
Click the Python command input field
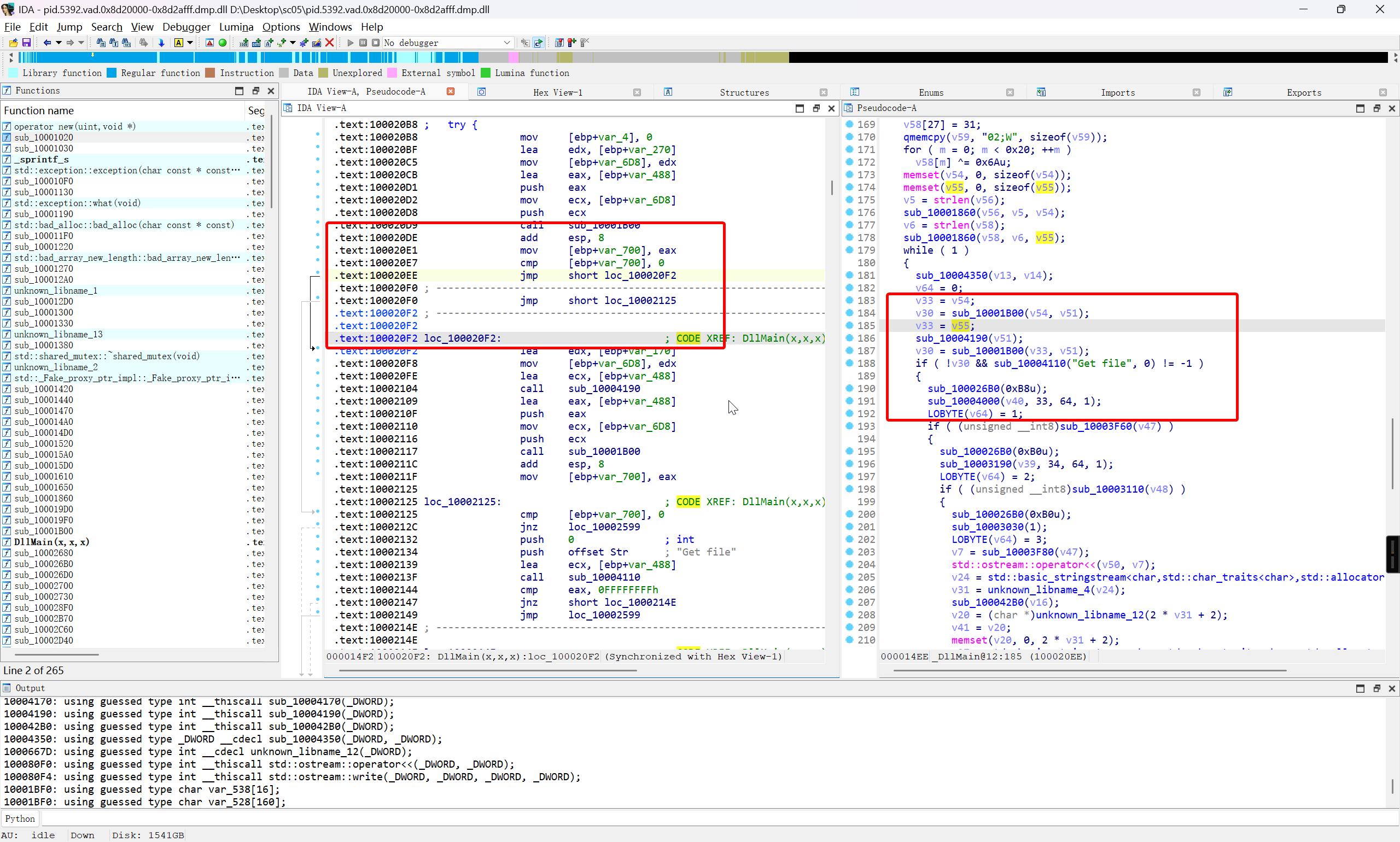tap(720, 818)
